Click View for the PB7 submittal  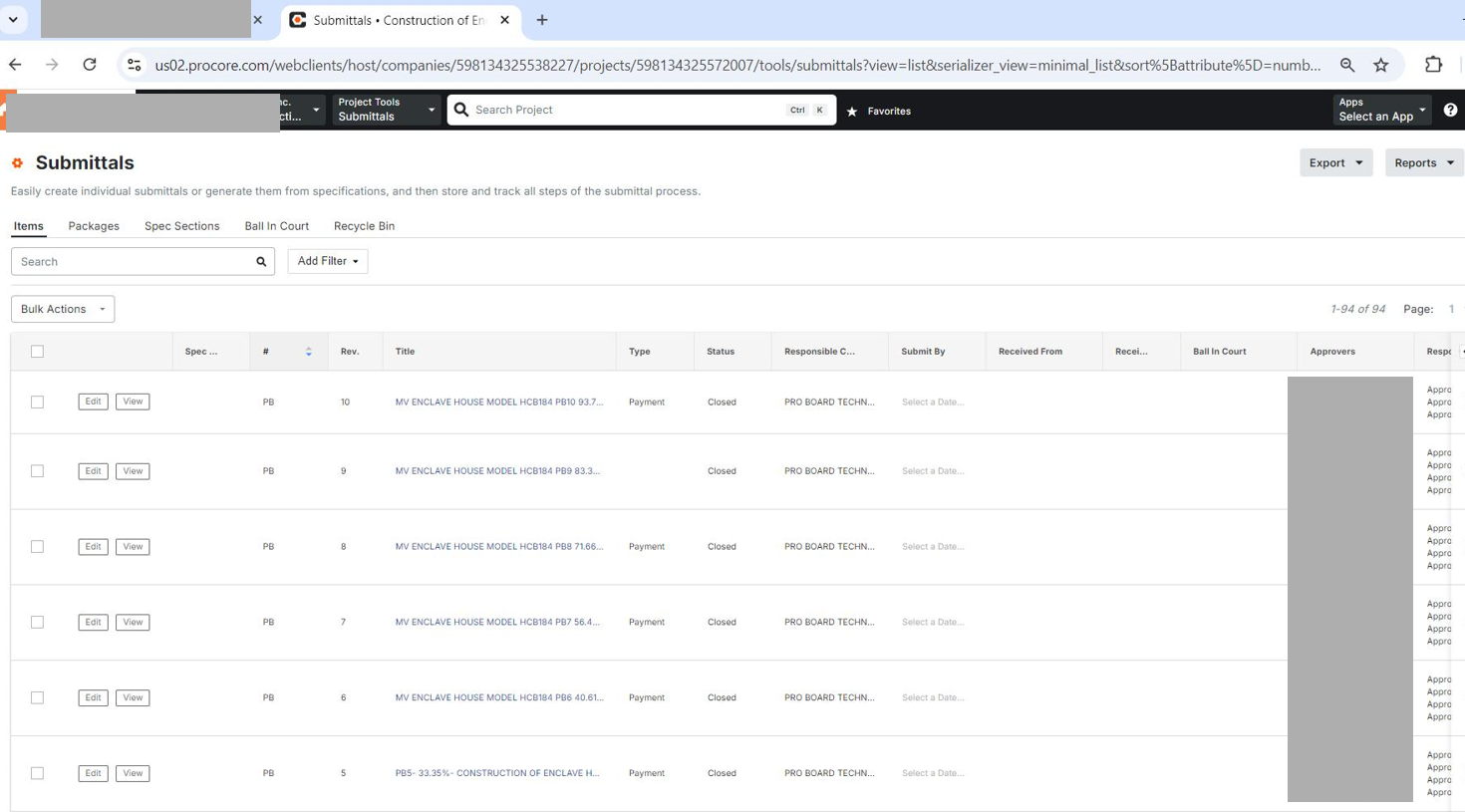(133, 623)
